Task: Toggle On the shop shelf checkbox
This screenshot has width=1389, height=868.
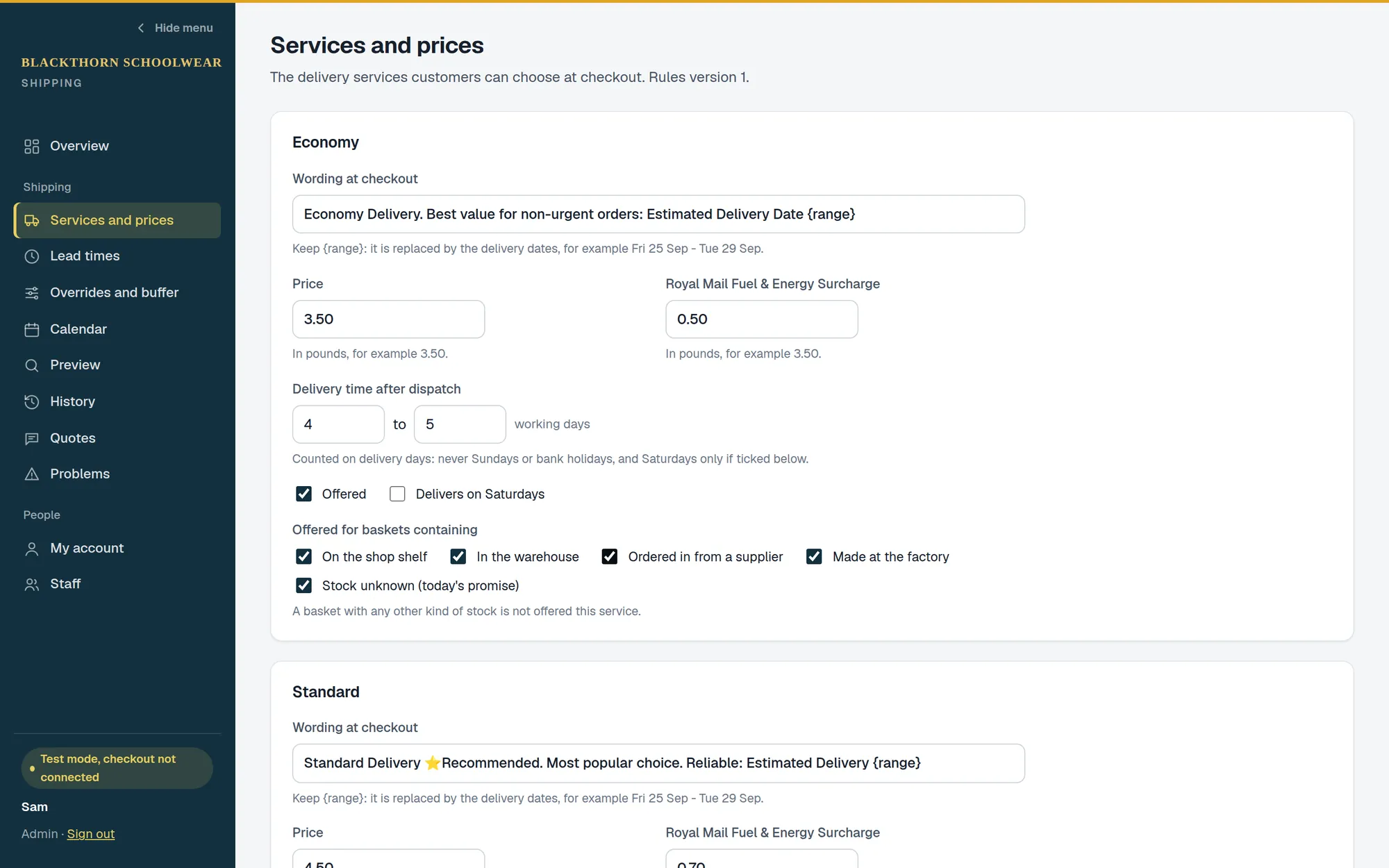Action: click(303, 556)
